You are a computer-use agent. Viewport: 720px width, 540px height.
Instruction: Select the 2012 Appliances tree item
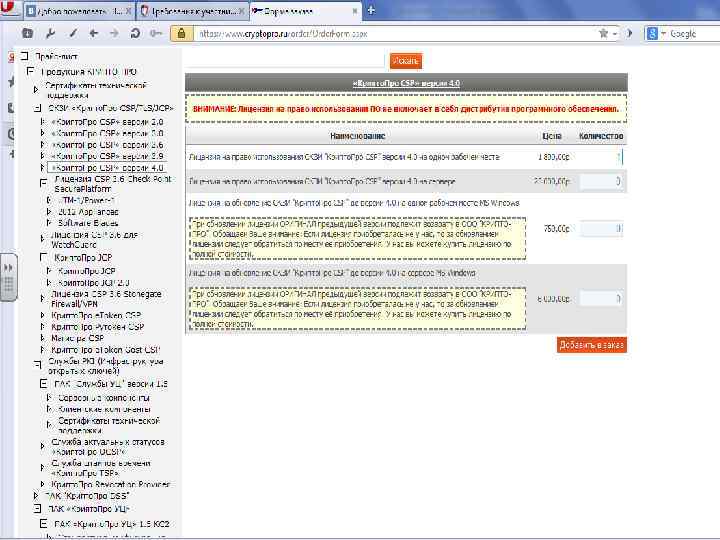coord(88,212)
